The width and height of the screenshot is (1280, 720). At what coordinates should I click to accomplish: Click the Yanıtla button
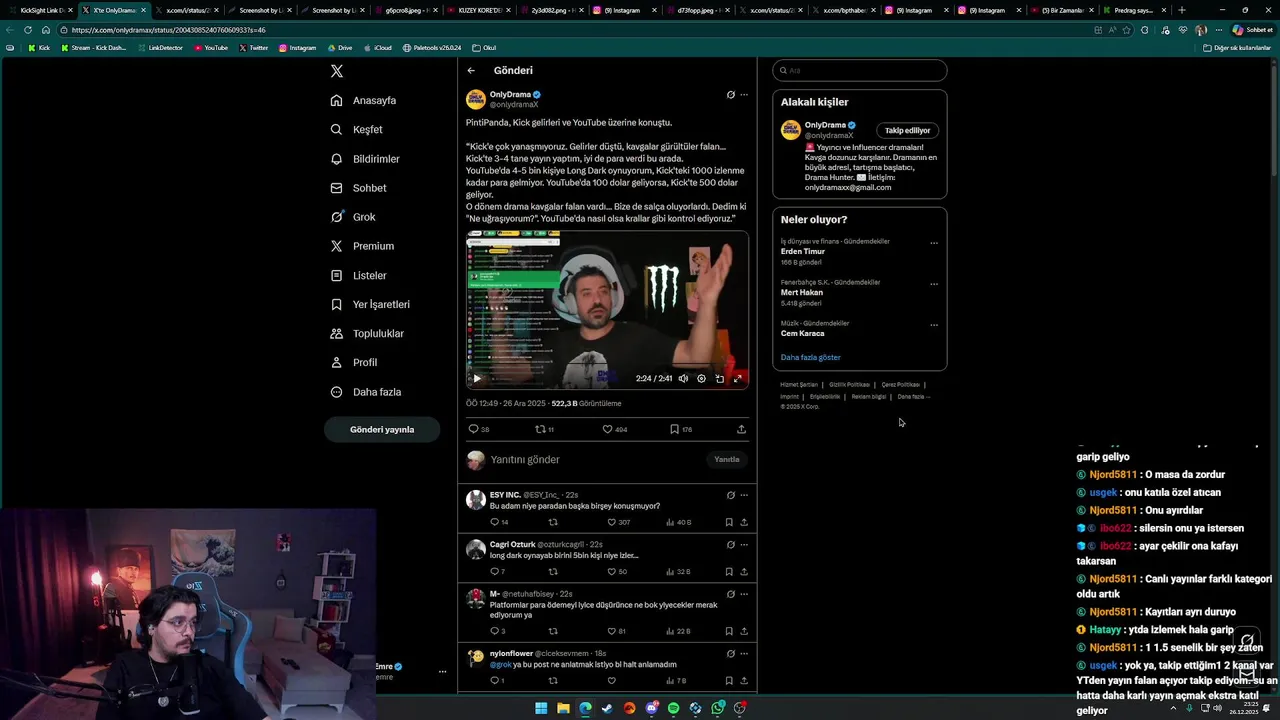click(727, 460)
